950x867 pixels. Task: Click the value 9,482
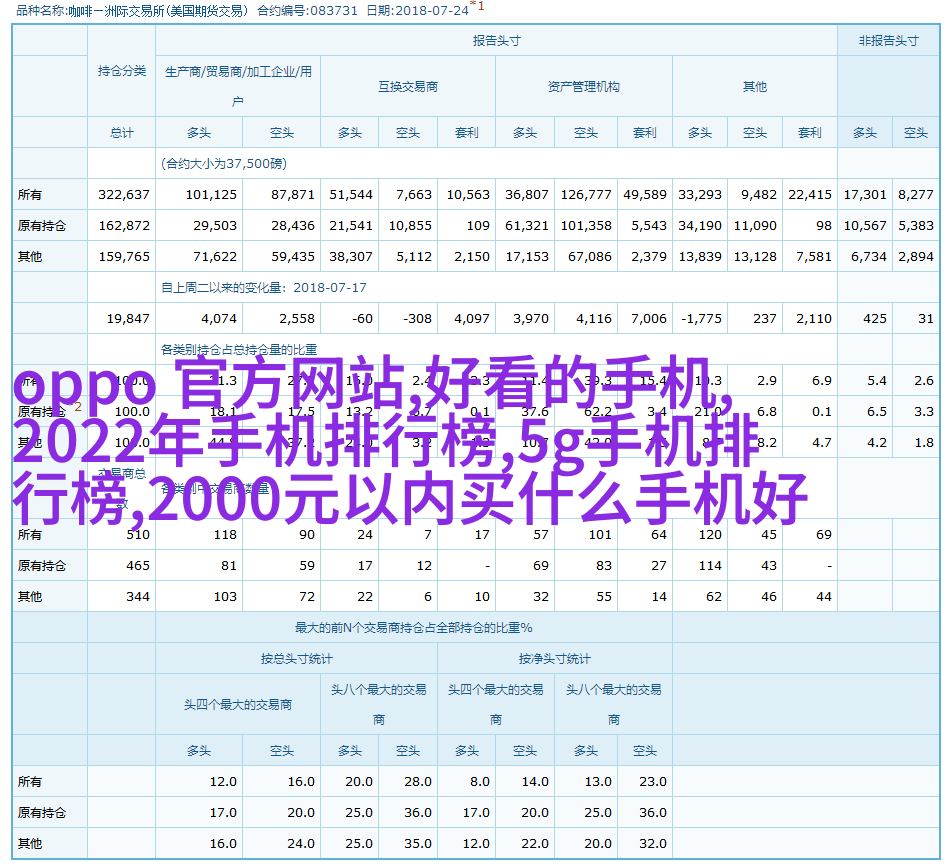[759, 194]
